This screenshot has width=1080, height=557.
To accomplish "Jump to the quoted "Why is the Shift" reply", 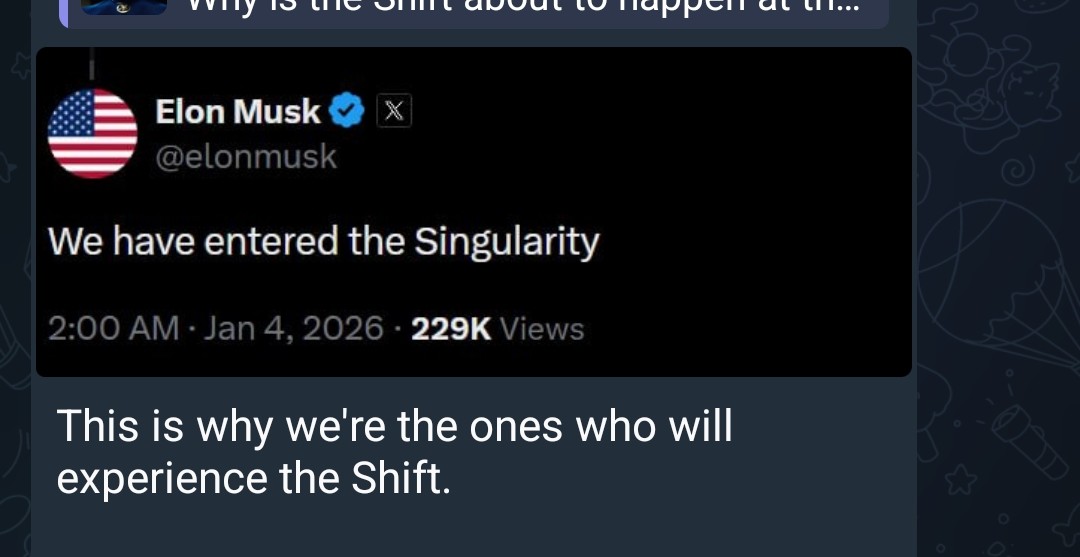I will click(x=520, y=8).
